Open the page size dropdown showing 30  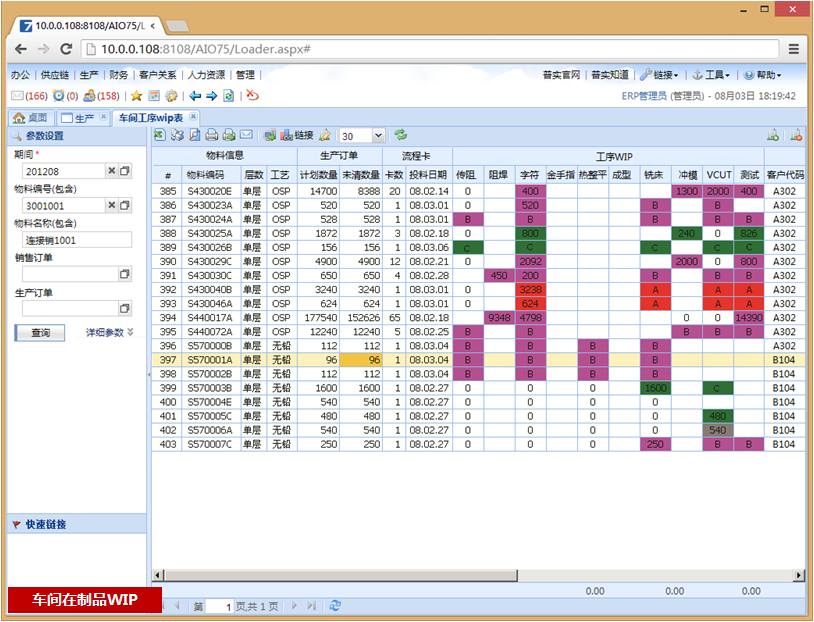378,136
